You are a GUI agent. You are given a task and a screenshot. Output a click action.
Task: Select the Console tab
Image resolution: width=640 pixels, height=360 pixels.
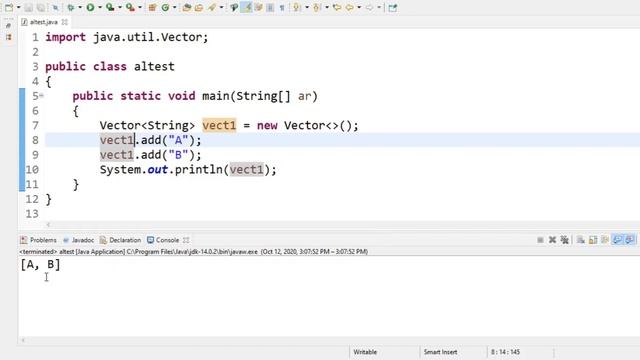coord(163,240)
